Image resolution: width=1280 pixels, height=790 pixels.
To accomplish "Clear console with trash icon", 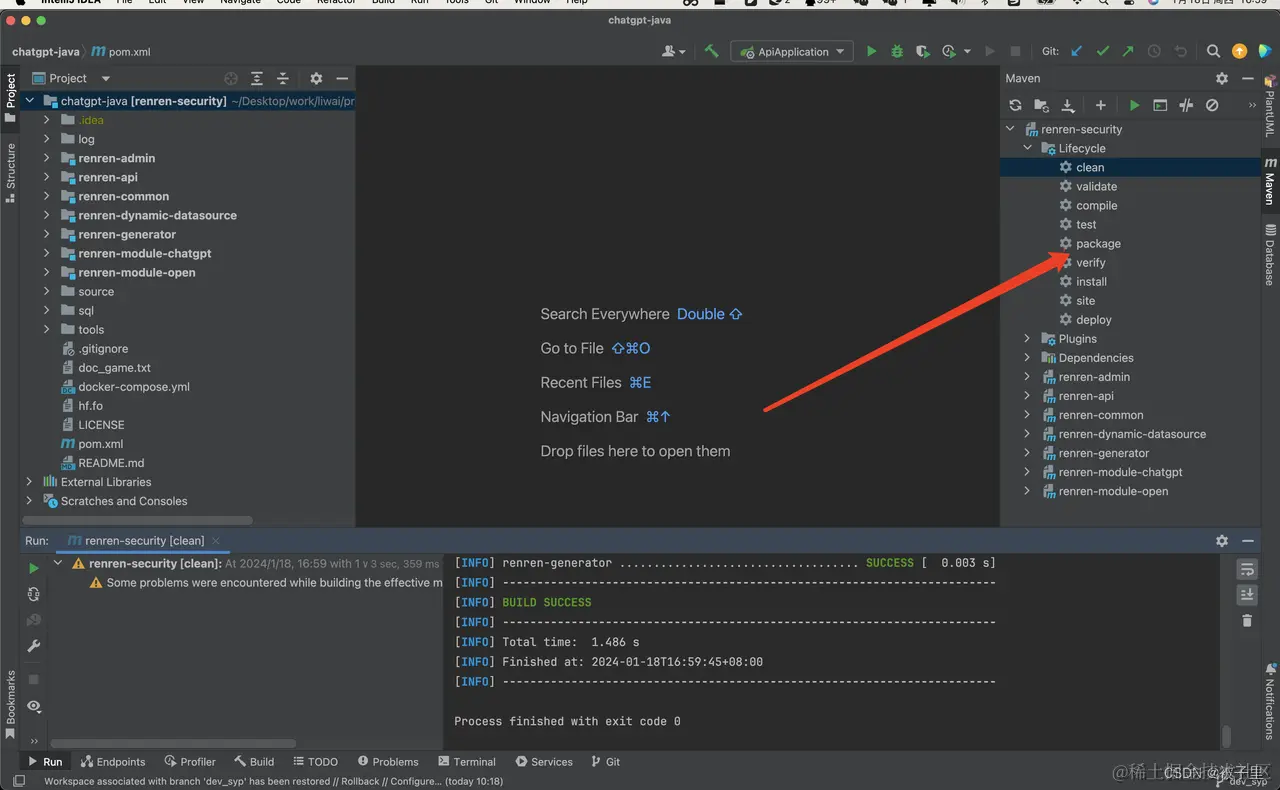I will coord(1247,621).
